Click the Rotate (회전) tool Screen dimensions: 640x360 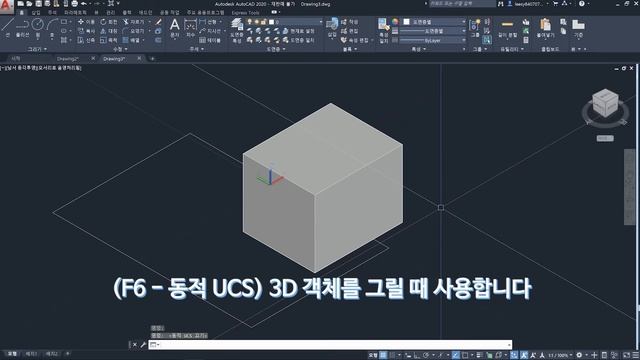pos(109,22)
